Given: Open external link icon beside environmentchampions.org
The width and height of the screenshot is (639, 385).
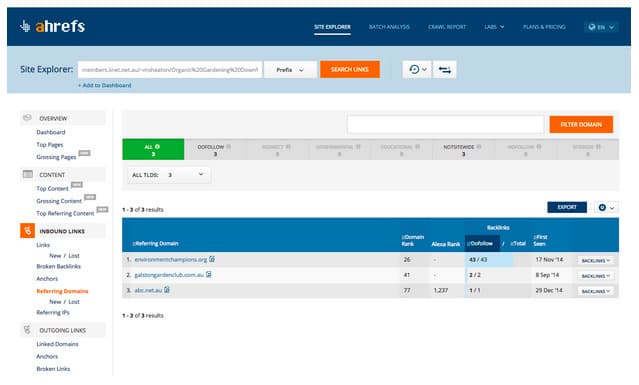Looking at the screenshot, I should coord(212,259).
